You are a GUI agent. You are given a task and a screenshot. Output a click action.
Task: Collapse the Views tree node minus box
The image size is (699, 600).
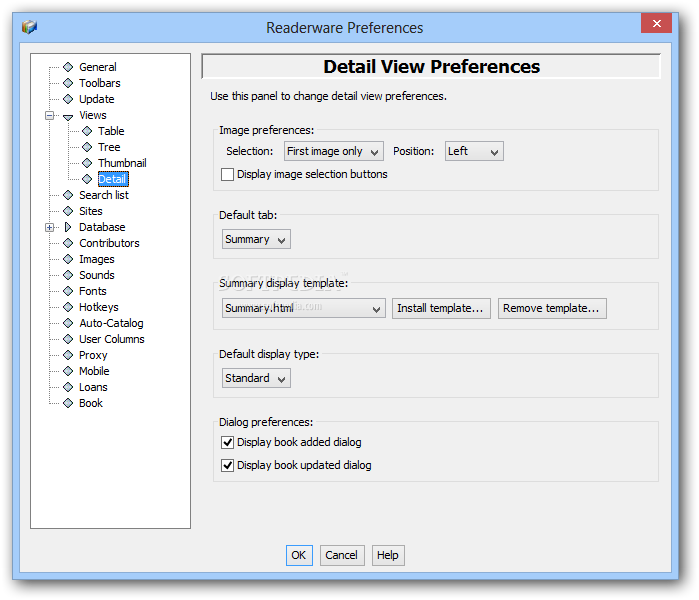[x=49, y=115]
